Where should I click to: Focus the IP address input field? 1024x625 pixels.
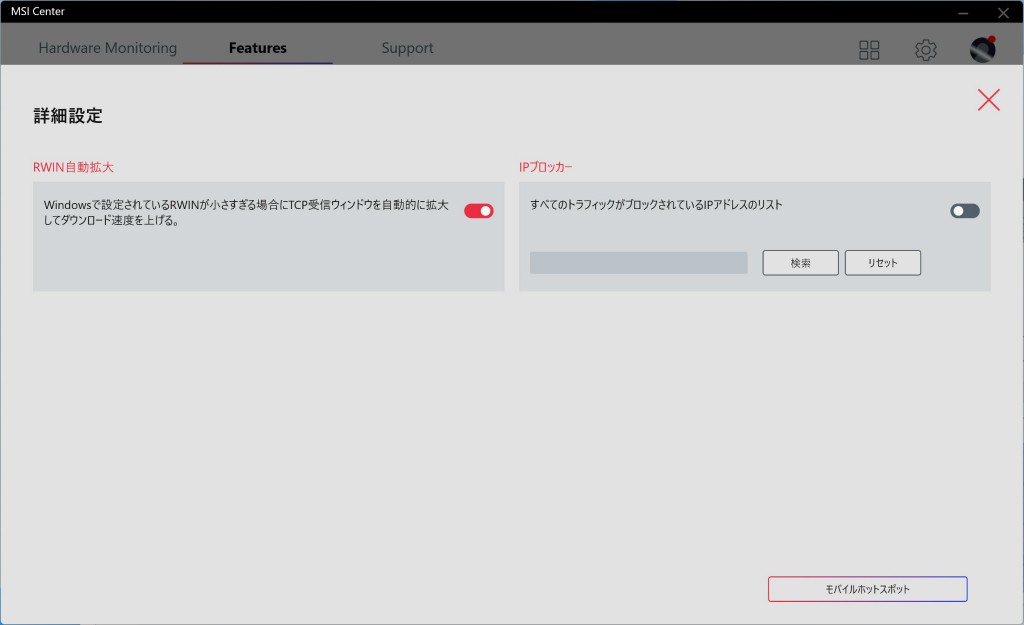point(638,263)
